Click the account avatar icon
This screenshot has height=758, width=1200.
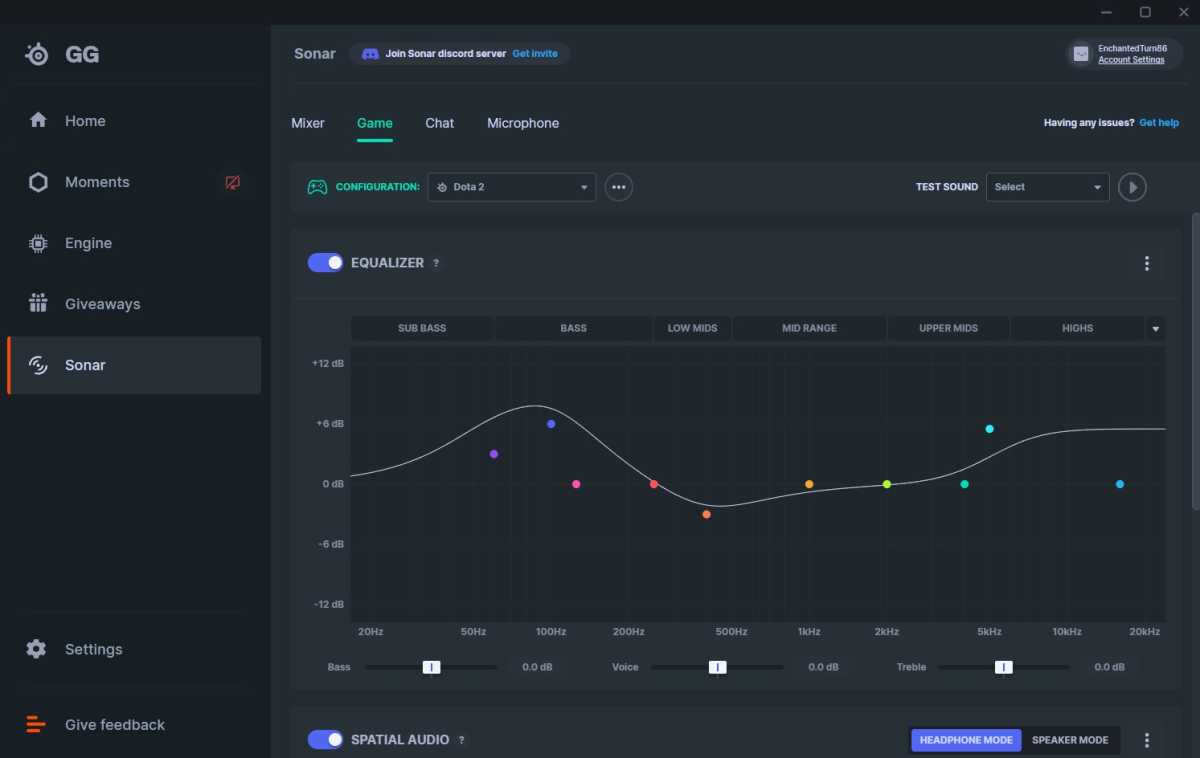click(x=1081, y=54)
